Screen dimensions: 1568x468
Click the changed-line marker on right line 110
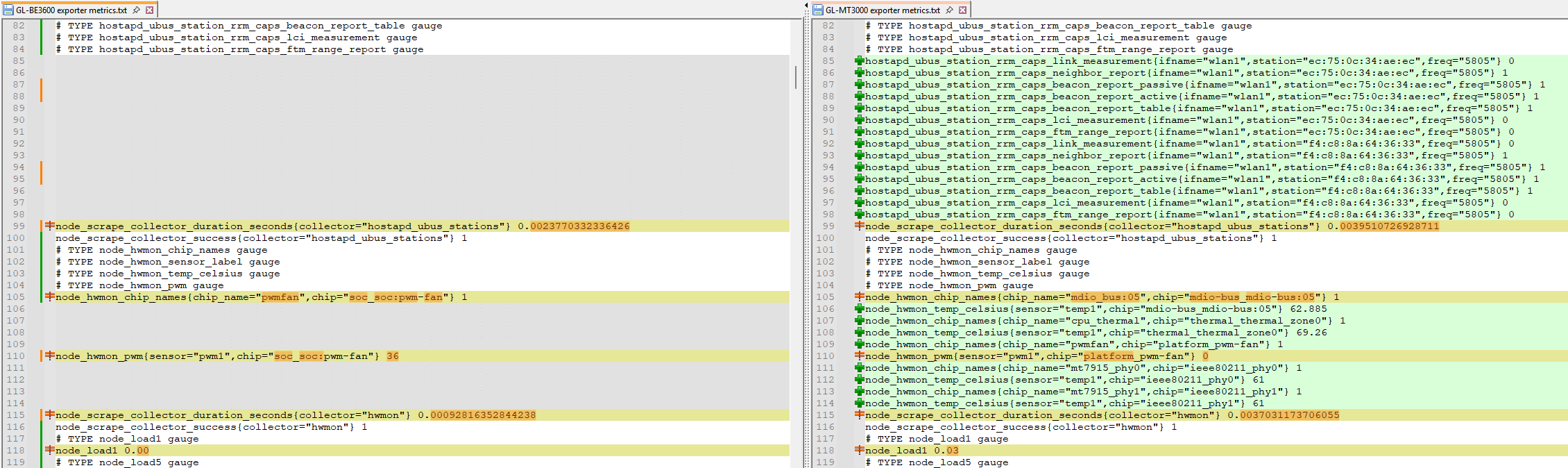859,356
